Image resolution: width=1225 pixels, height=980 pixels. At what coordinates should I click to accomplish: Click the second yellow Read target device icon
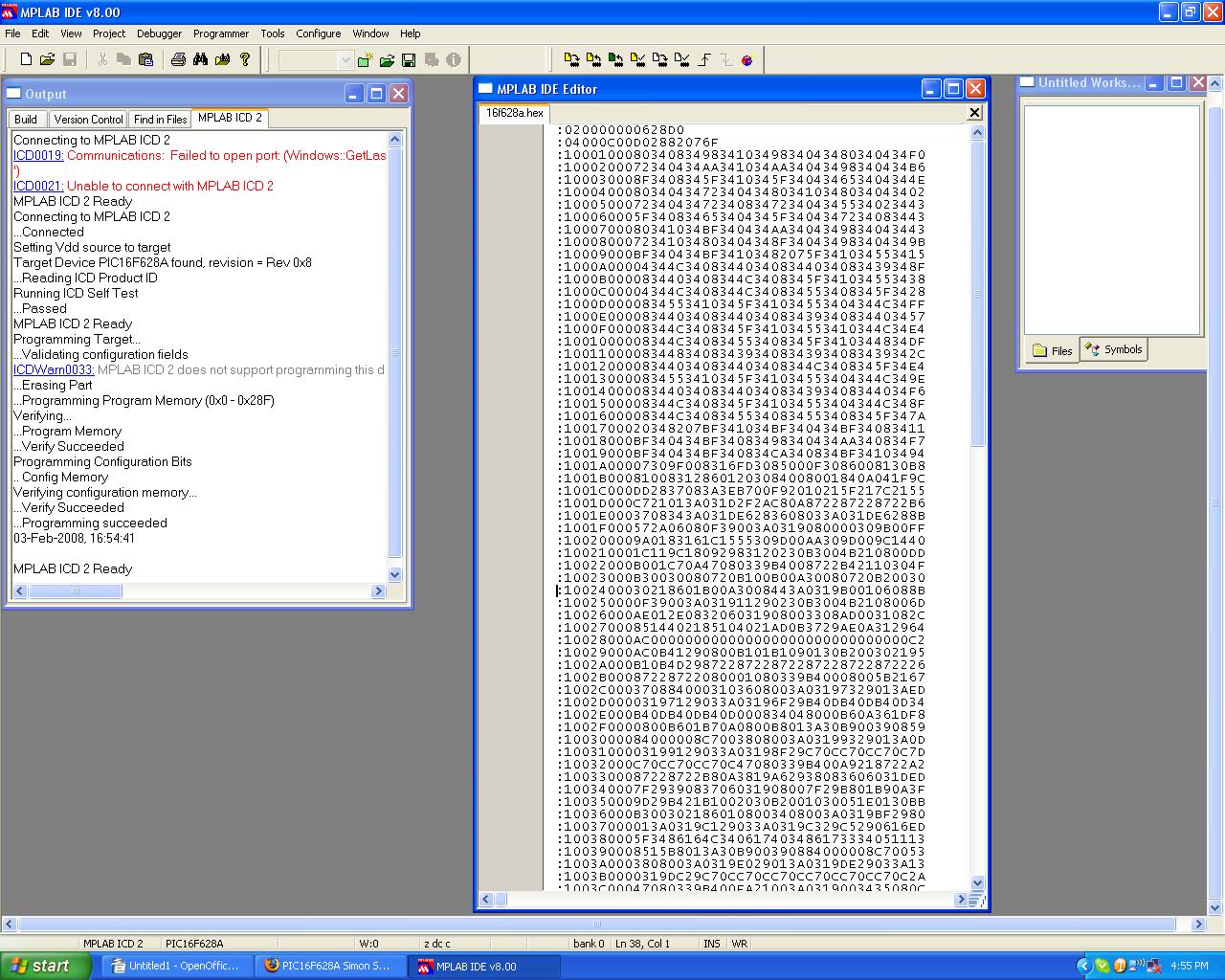tap(593, 60)
